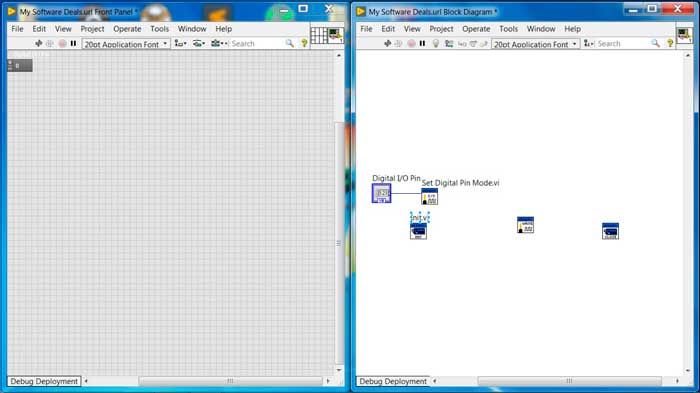700x393 pixels.
Task: Open Distribute Objects menu in Front Panel
Action: [x=199, y=43]
